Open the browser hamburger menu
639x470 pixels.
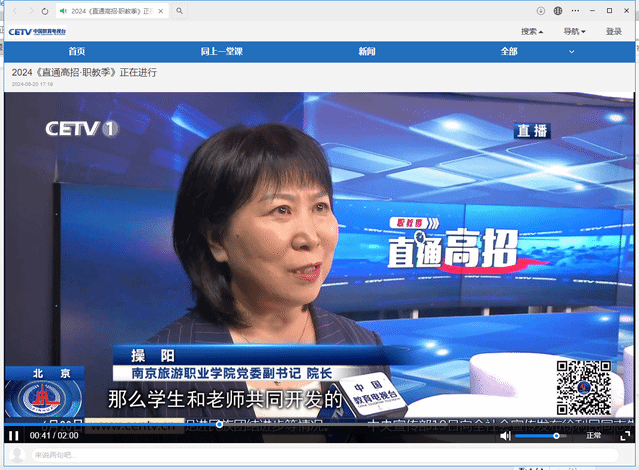[x=559, y=10]
